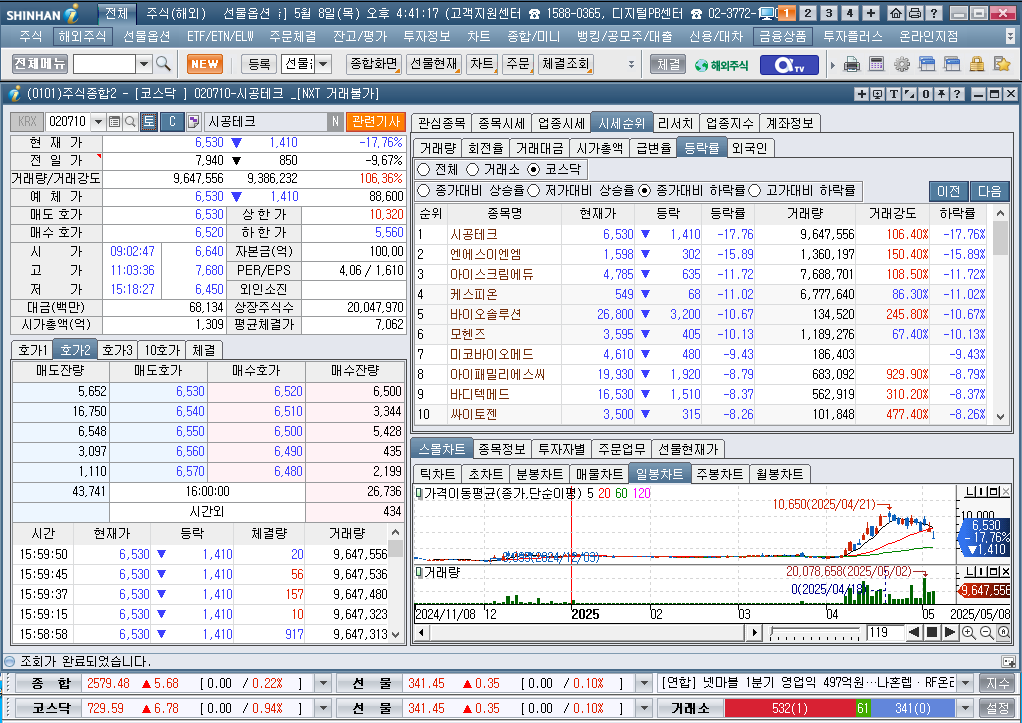Select 종가대비 상승율 radio button

coord(424,190)
